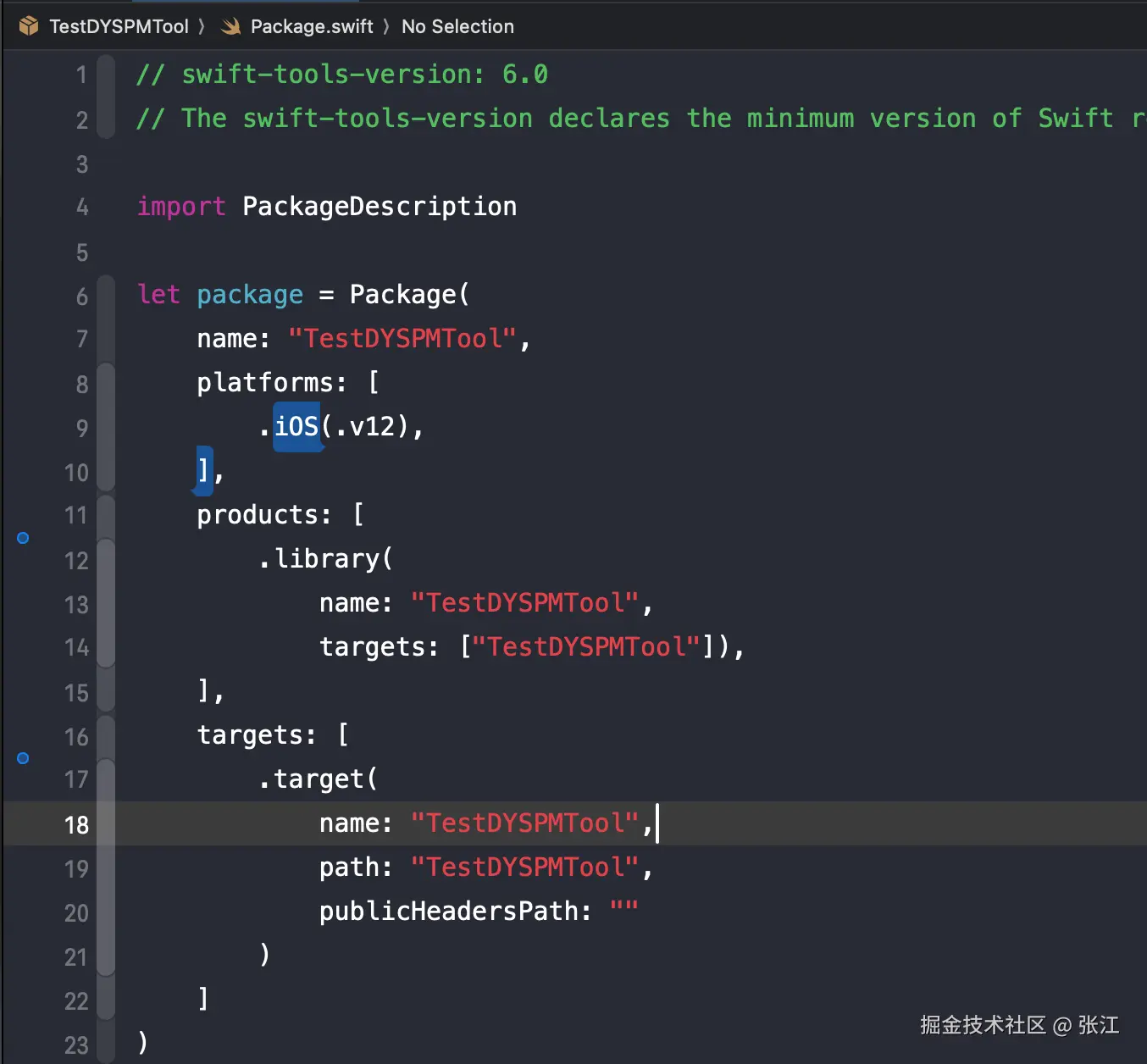Screen dimensions: 1147x1064
Task: Fold the targets array at line 16 ribbon
Action: (106, 736)
